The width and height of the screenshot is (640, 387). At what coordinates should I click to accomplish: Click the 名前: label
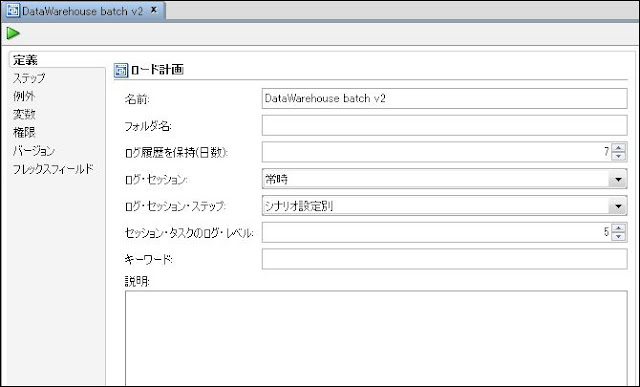coord(137,99)
